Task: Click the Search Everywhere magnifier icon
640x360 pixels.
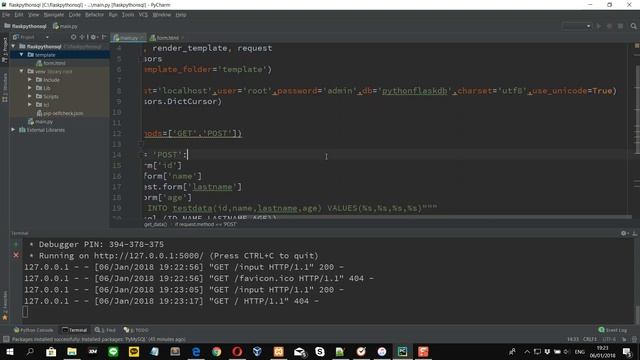Action: coord(633,26)
